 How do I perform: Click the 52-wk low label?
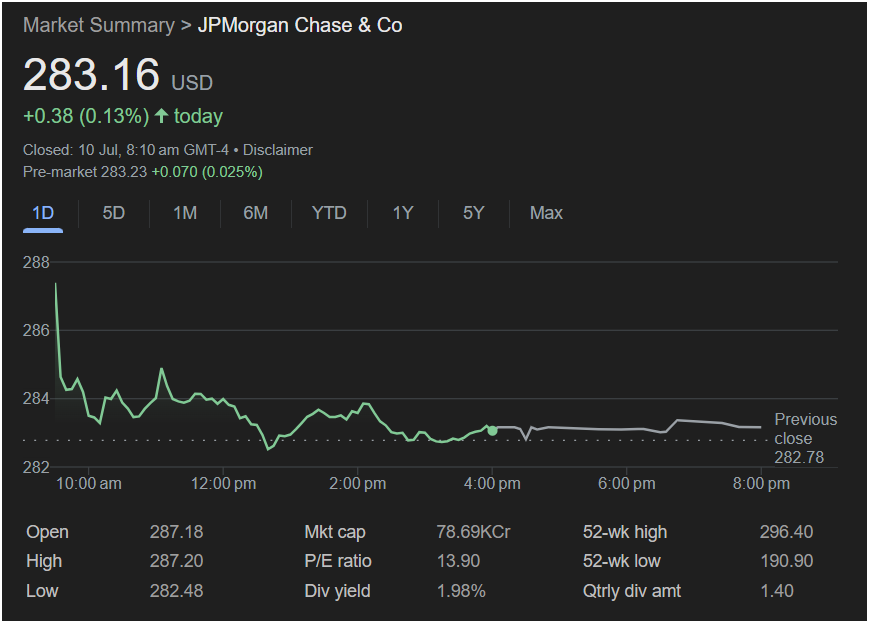(621, 561)
